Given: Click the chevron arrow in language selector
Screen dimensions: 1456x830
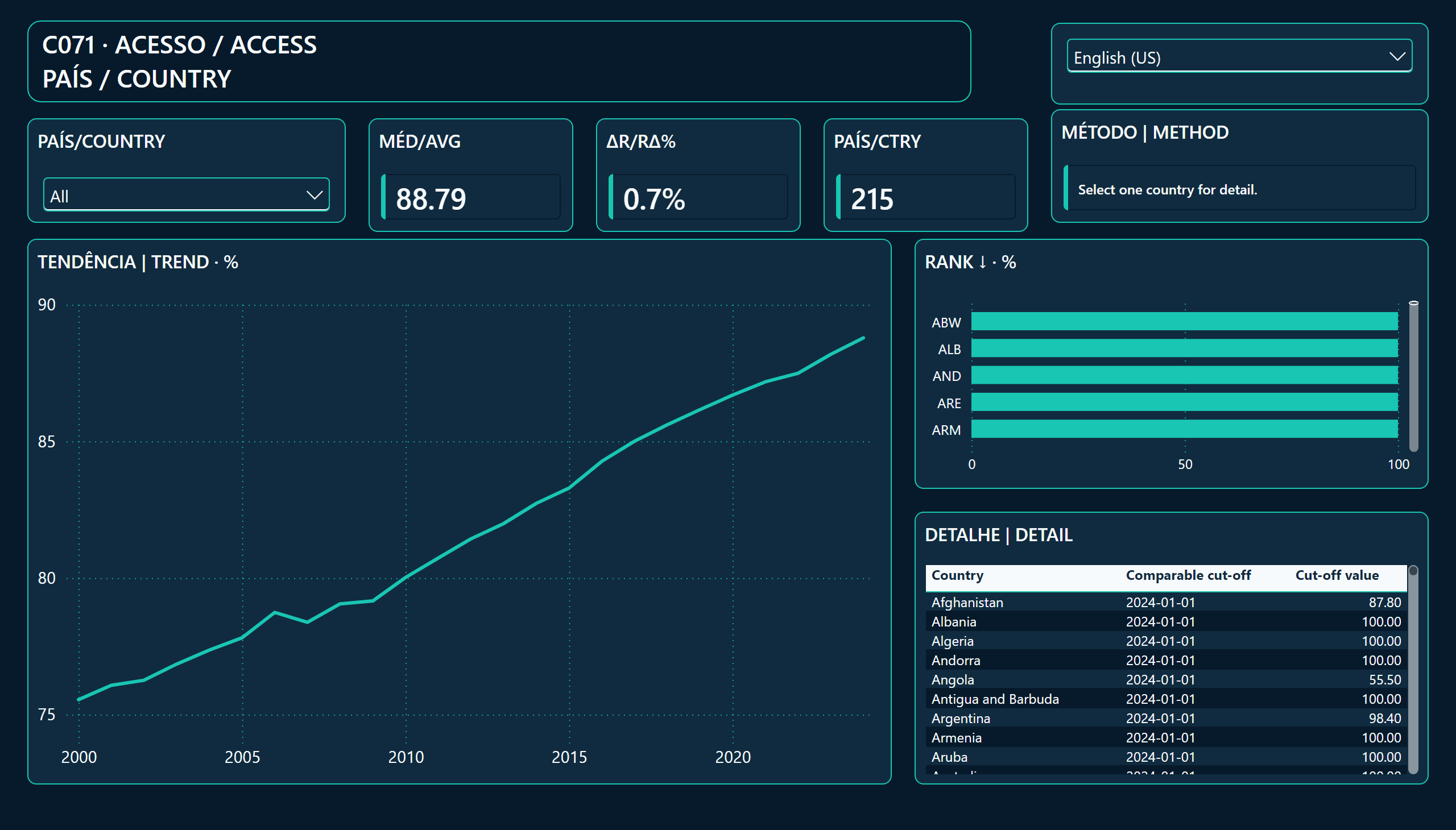Looking at the screenshot, I should (1397, 56).
